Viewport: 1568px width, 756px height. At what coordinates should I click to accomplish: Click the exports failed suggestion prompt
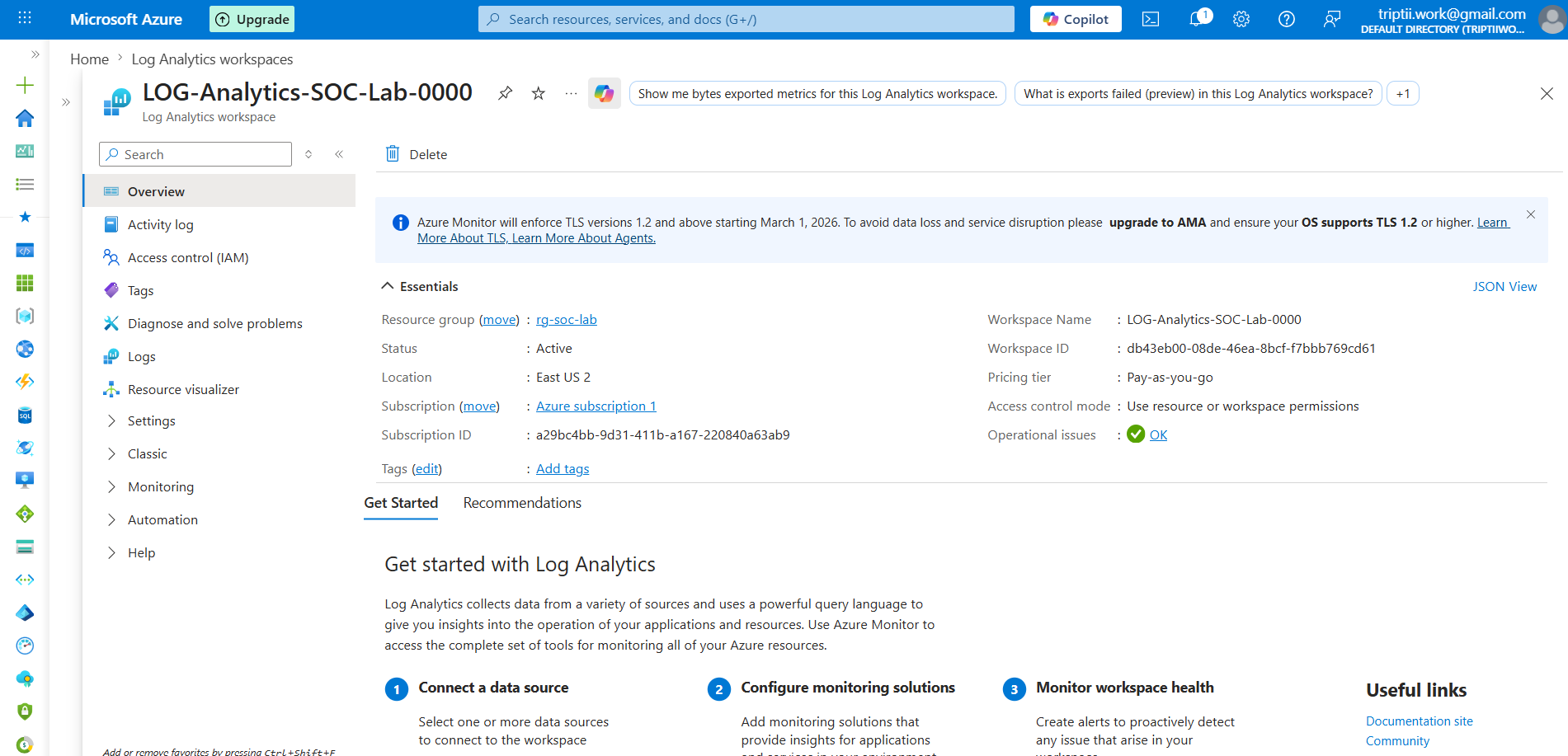(x=1198, y=94)
